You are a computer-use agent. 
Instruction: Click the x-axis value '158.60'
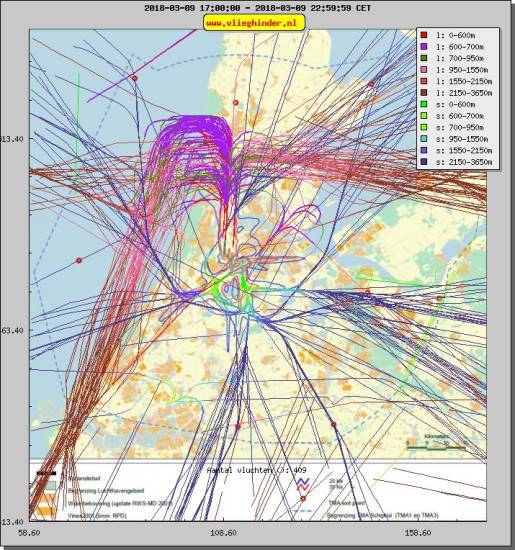417,533
